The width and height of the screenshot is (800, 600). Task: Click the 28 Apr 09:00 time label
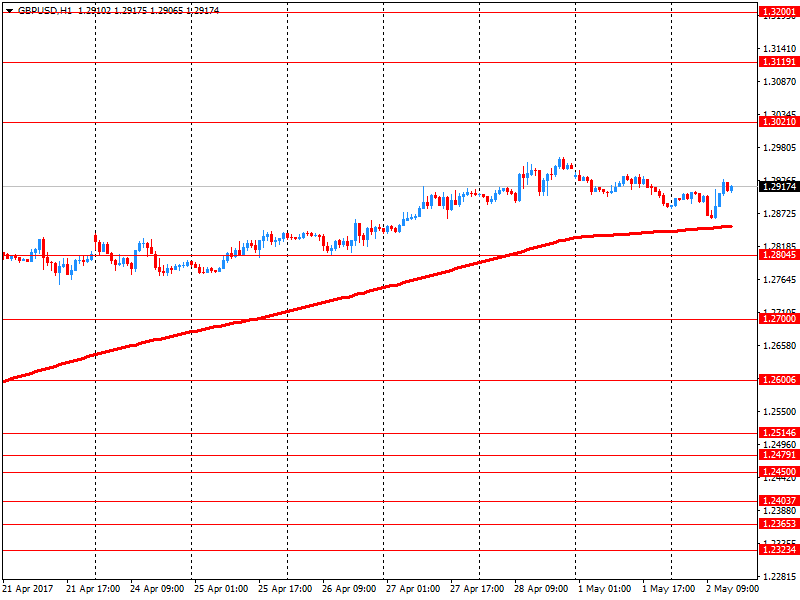pos(541,589)
